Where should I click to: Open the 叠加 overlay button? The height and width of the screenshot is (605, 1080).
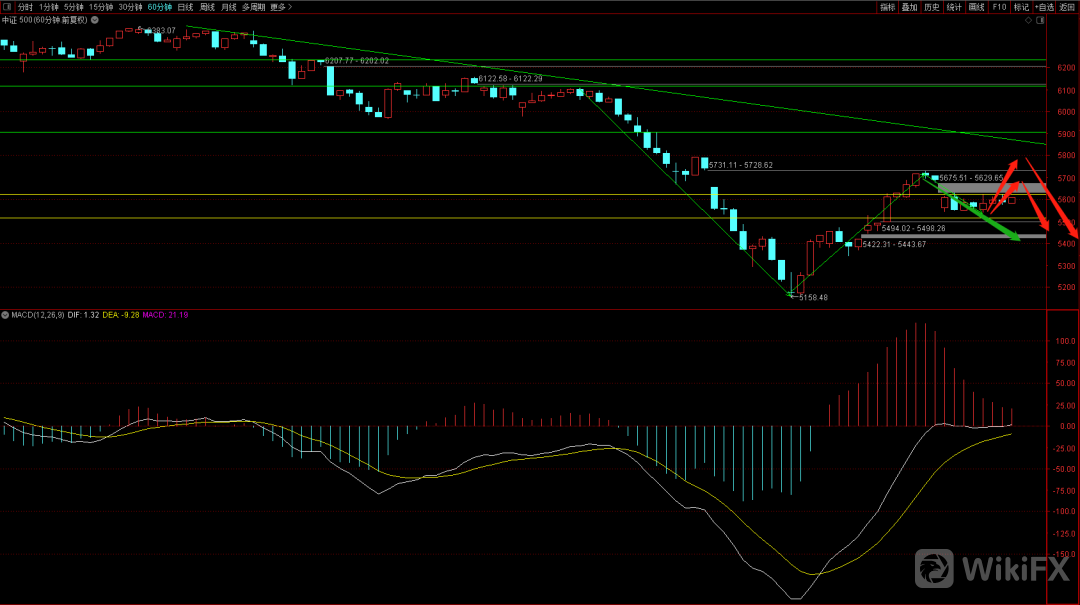(x=909, y=7)
